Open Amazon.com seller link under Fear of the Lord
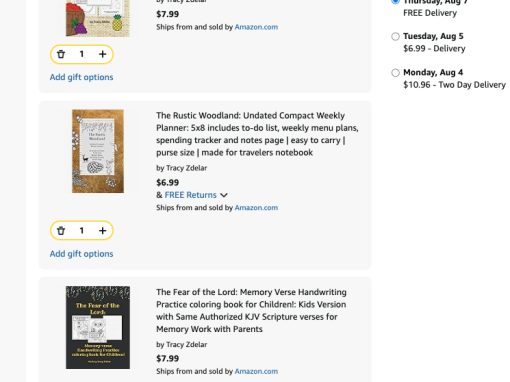 pyautogui.click(x=256, y=371)
